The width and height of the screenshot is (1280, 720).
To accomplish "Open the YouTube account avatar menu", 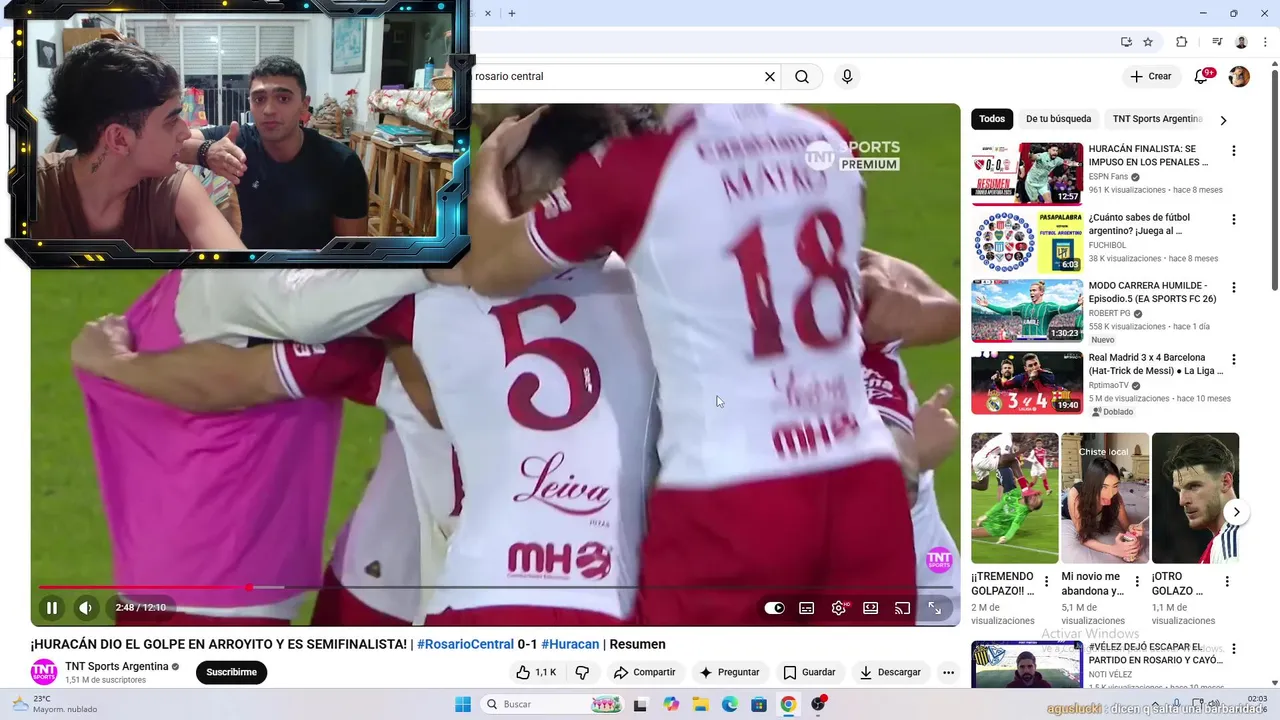I will [x=1239, y=76].
